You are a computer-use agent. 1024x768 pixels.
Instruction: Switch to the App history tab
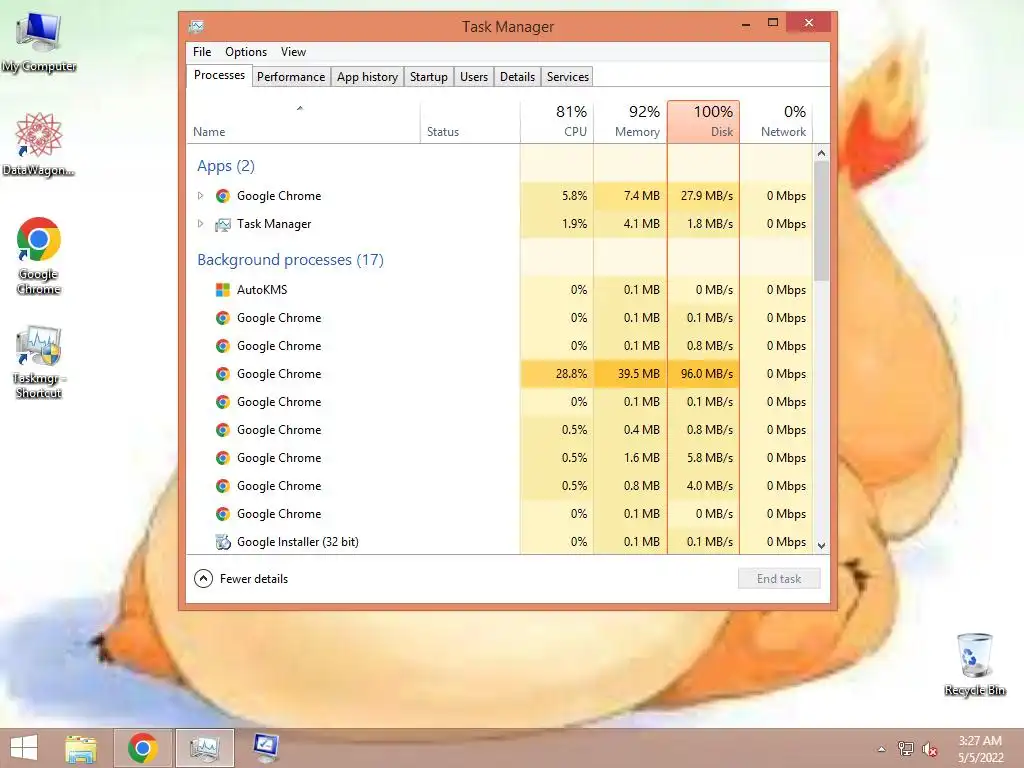click(x=367, y=76)
